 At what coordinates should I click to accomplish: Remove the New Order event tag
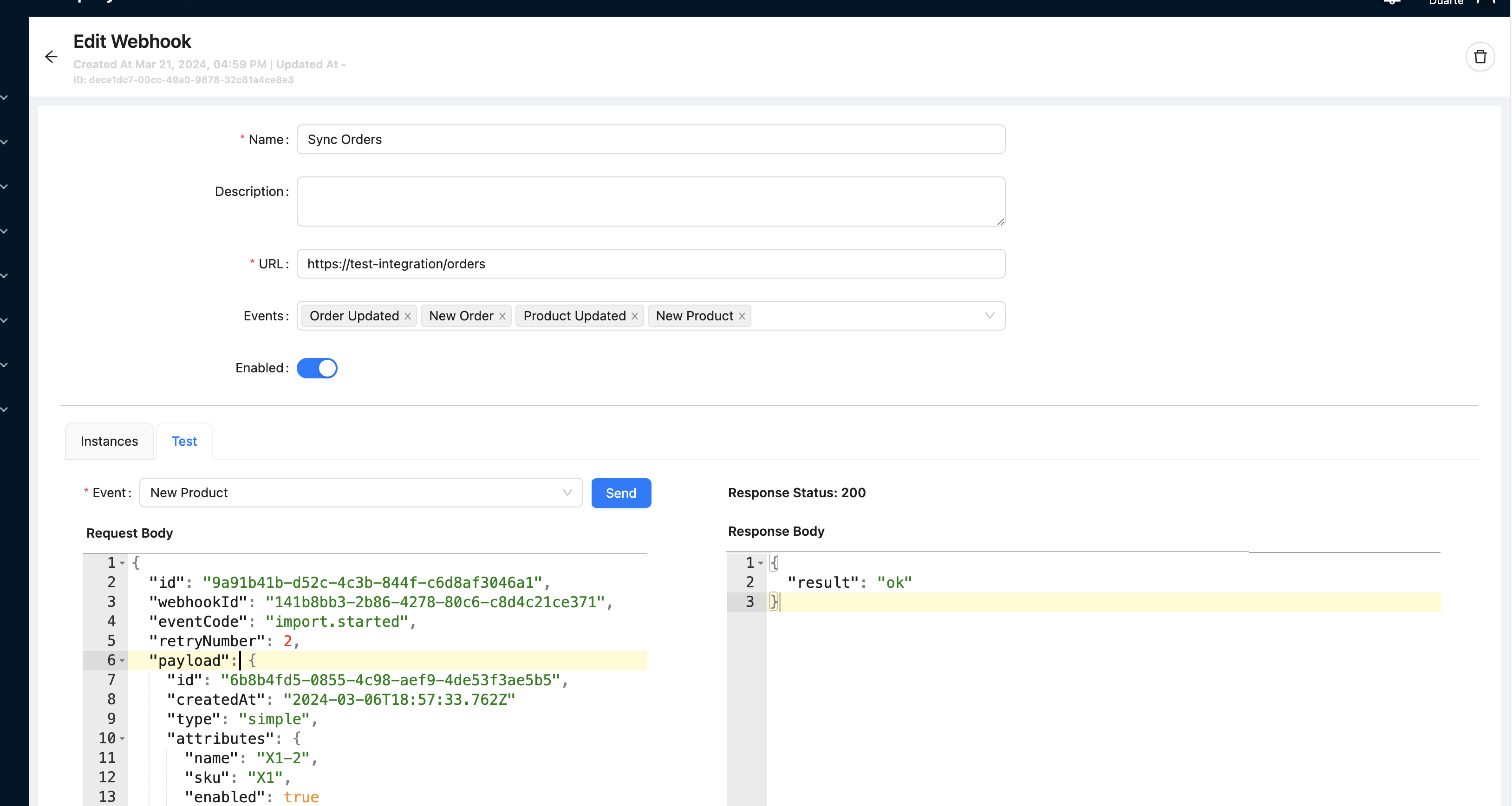pos(502,316)
